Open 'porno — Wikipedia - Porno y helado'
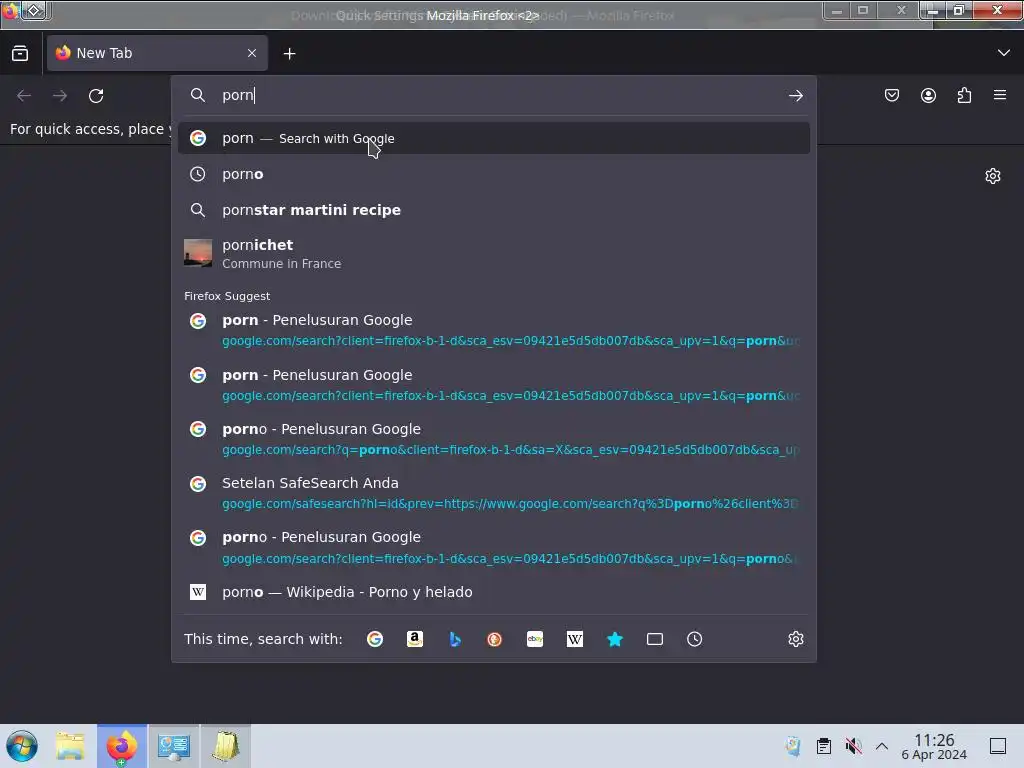The image size is (1024, 768). [494, 592]
